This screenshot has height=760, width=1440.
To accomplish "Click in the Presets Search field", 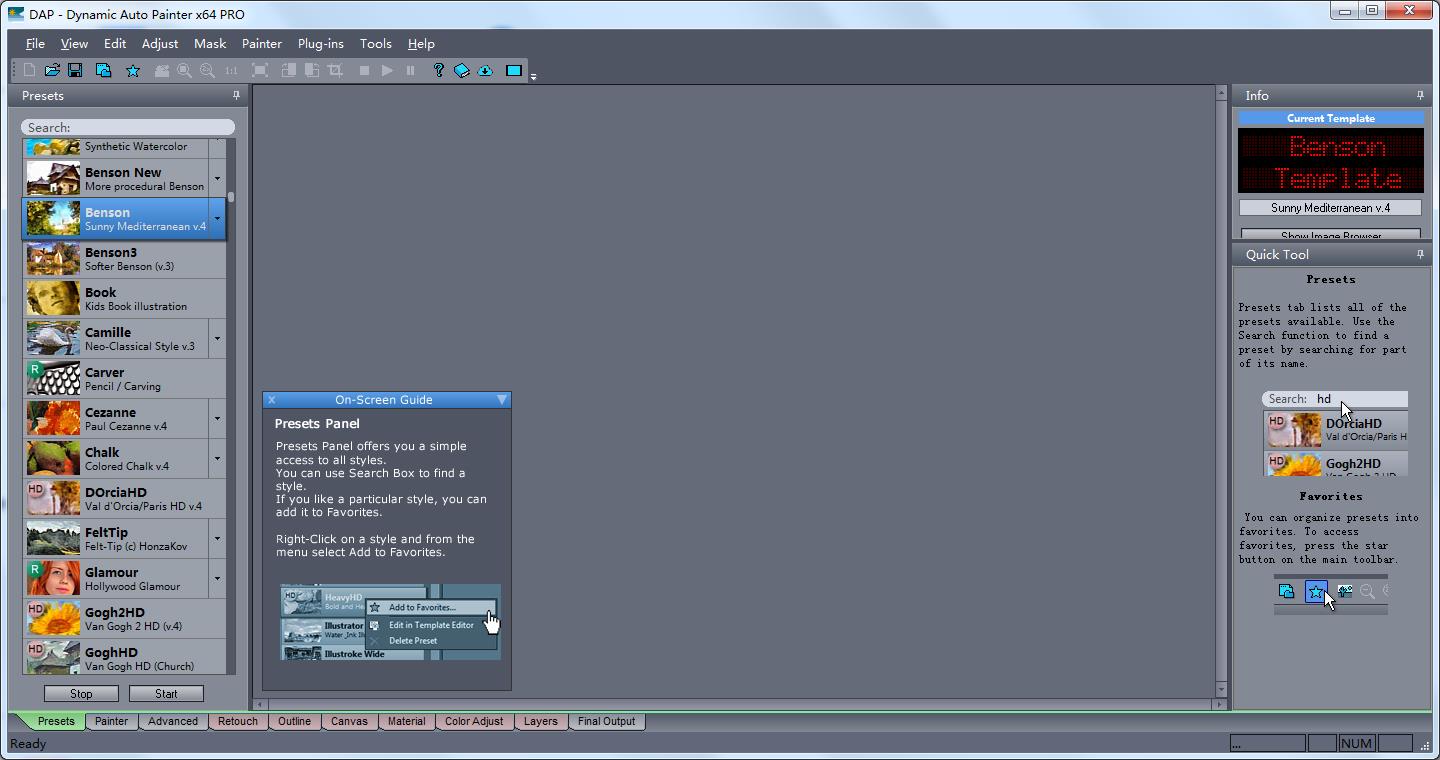I will (128, 127).
